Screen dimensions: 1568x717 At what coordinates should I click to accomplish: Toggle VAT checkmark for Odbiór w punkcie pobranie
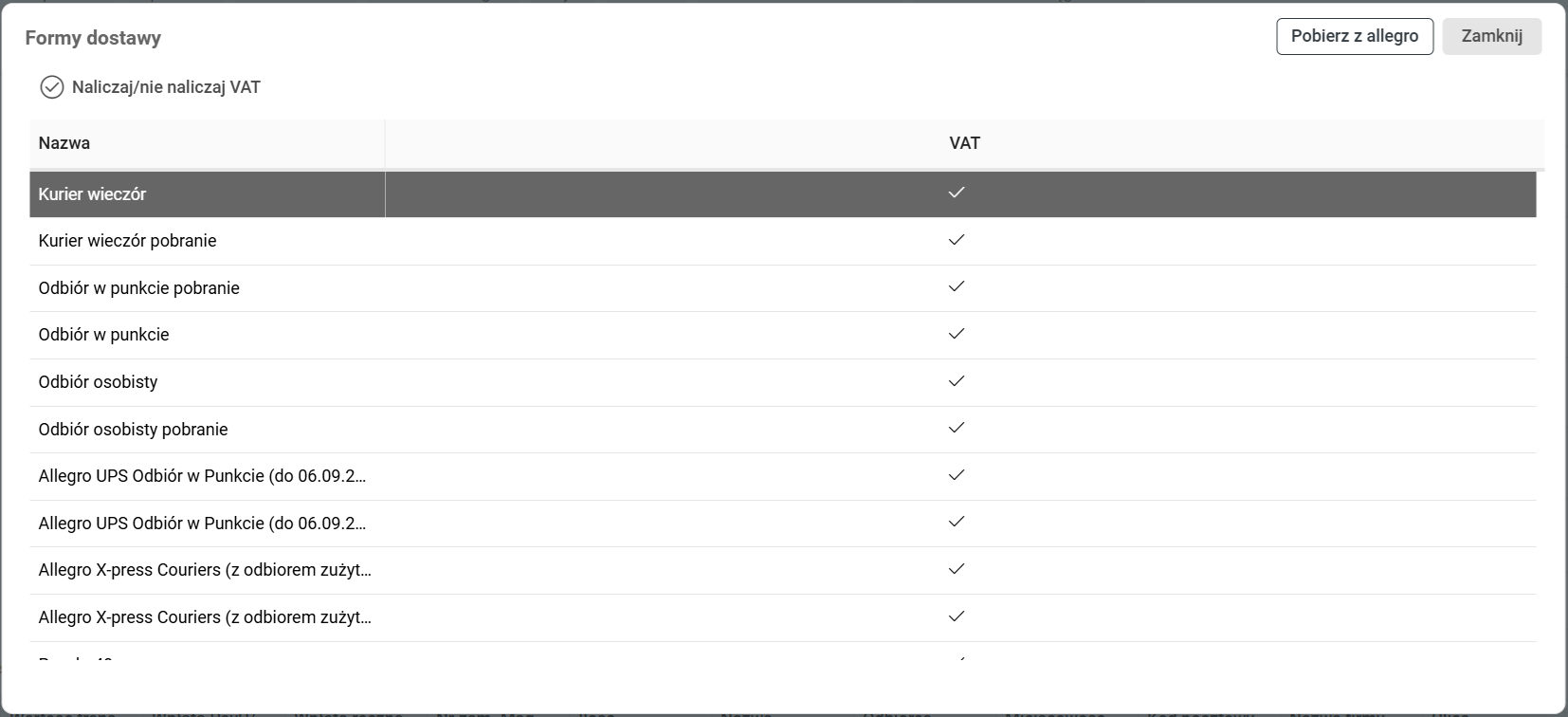957,286
